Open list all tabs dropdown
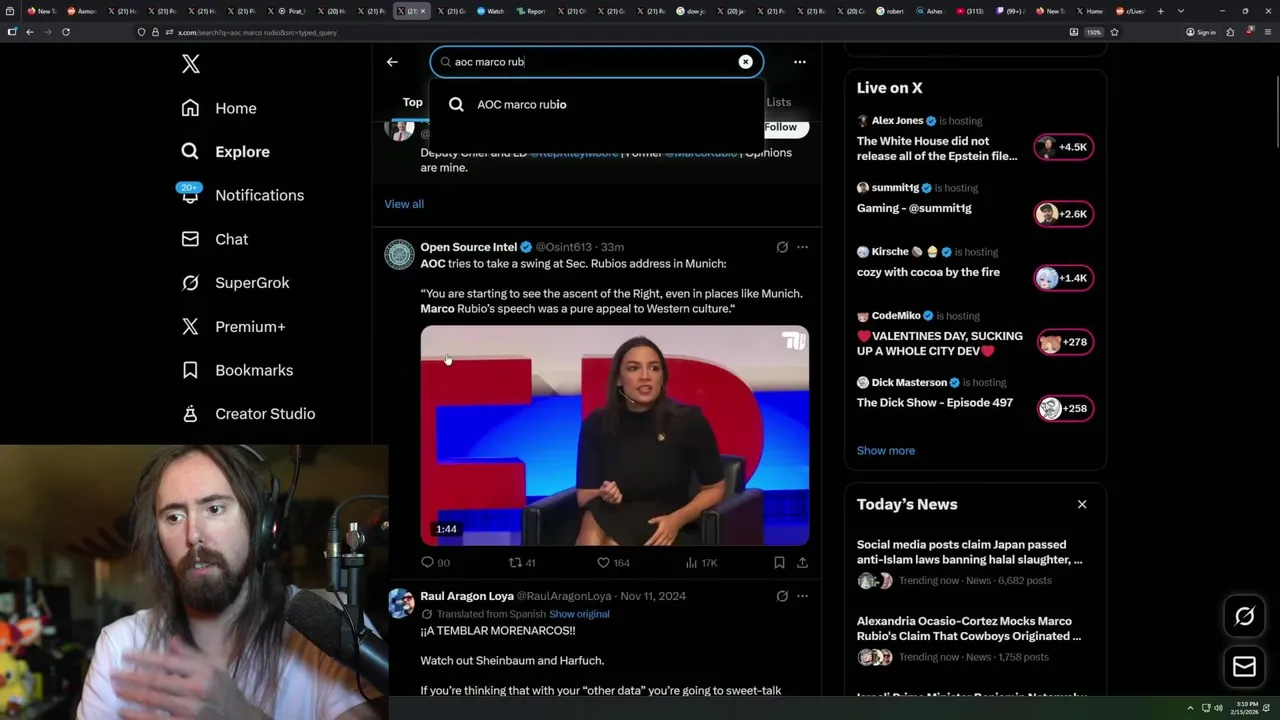The width and height of the screenshot is (1280, 720). 1181,11
